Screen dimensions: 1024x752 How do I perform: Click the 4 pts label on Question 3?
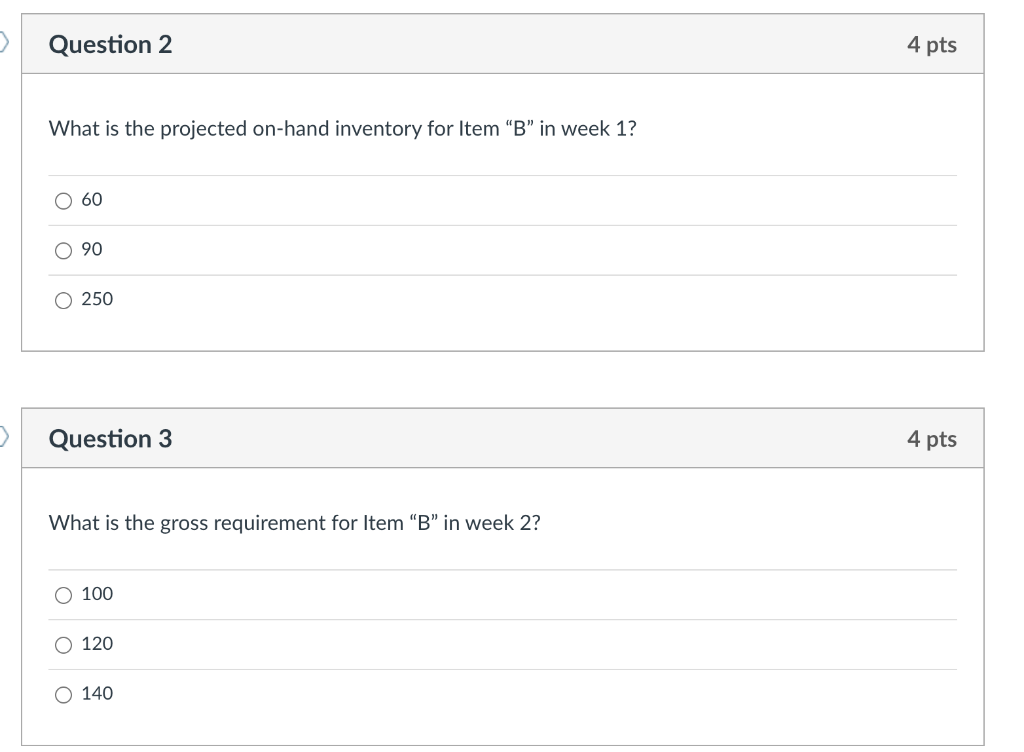coord(931,438)
